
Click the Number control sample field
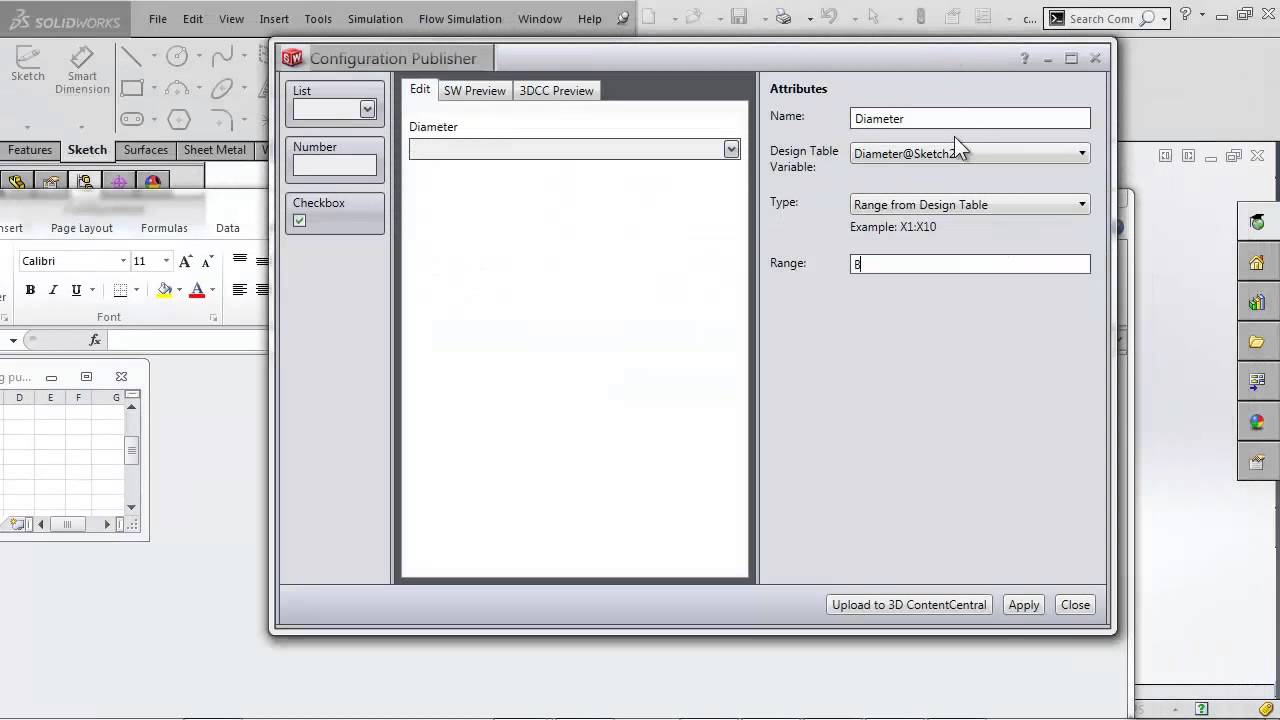tap(335, 165)
